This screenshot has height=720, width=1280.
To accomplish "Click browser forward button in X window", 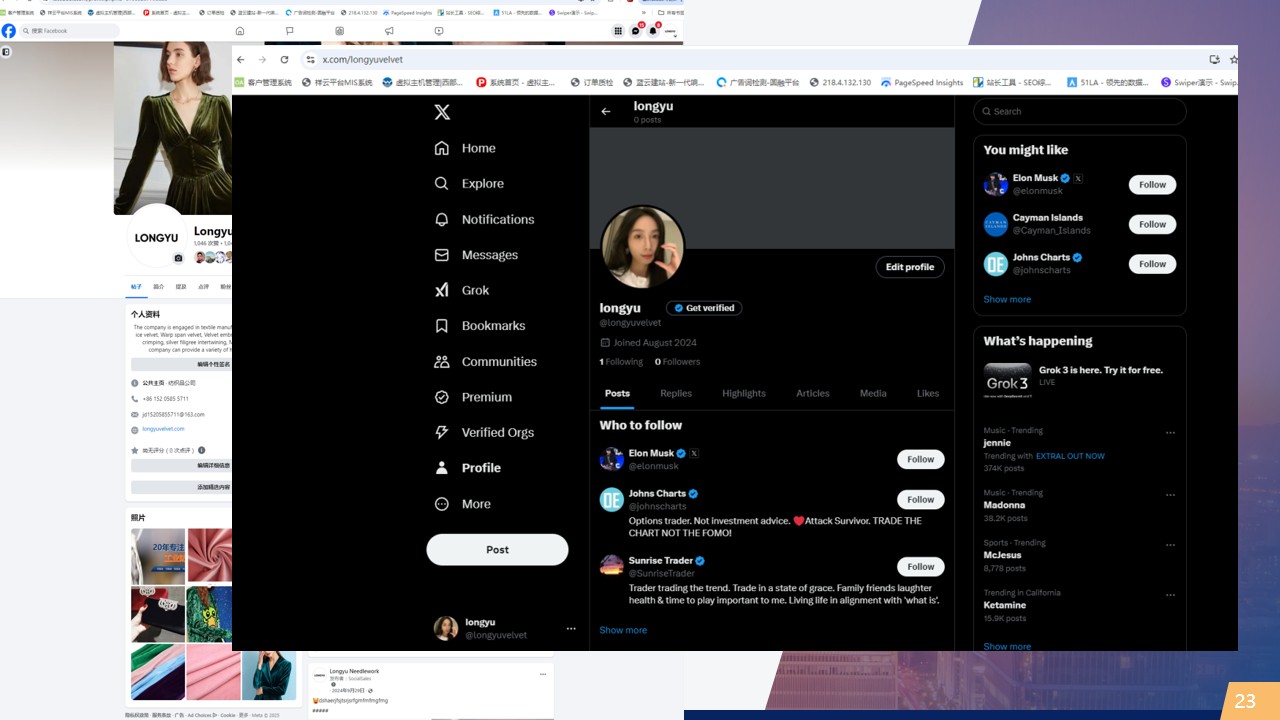I will 262,60.
